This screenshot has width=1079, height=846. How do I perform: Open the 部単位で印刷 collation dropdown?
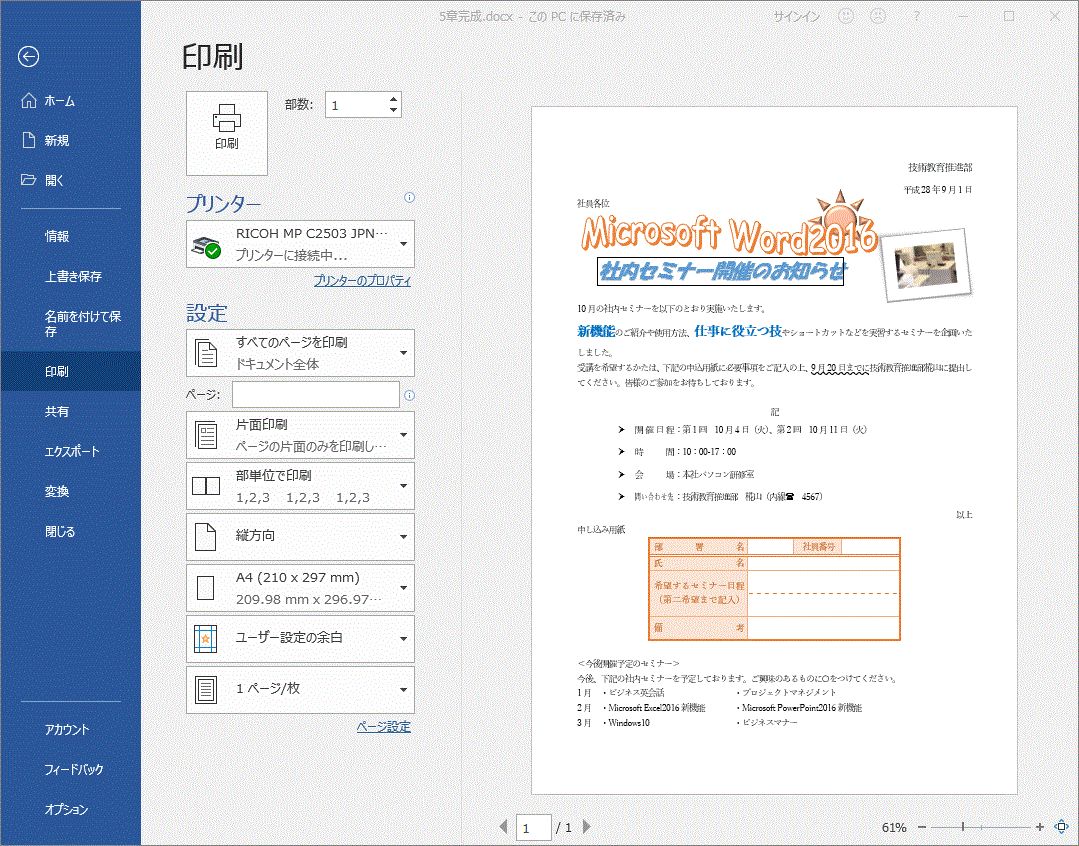[300, 486]
